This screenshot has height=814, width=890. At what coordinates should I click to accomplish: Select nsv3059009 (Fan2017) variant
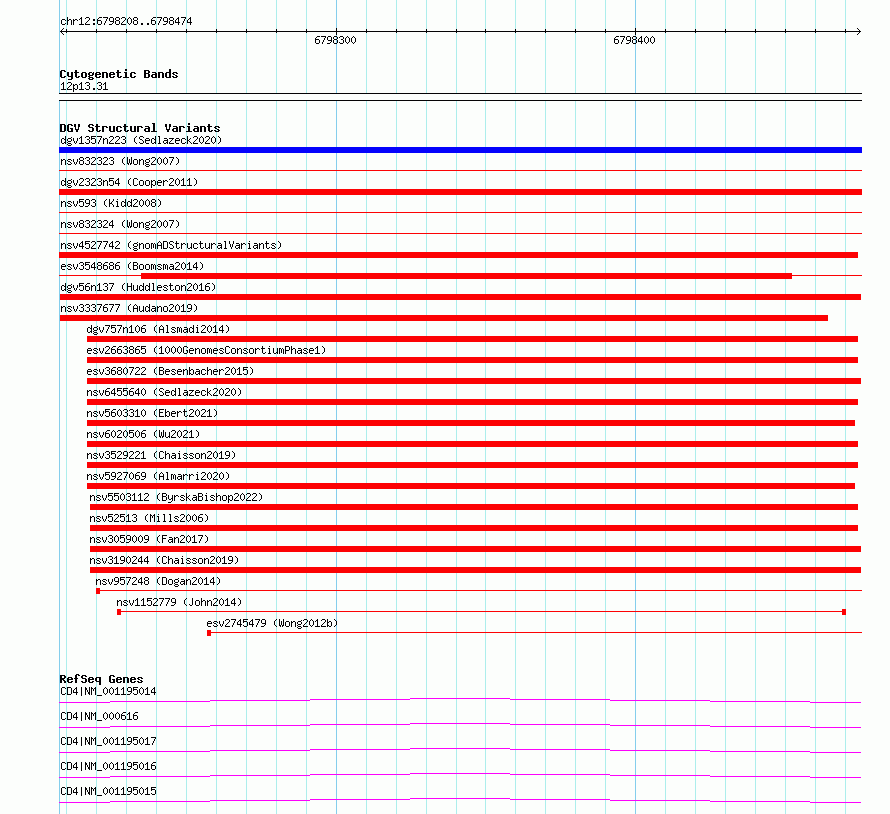coord(149,539)
